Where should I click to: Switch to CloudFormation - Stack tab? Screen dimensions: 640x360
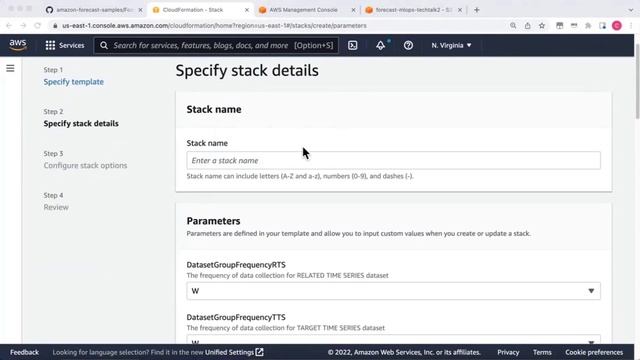(x=200, y=10)
